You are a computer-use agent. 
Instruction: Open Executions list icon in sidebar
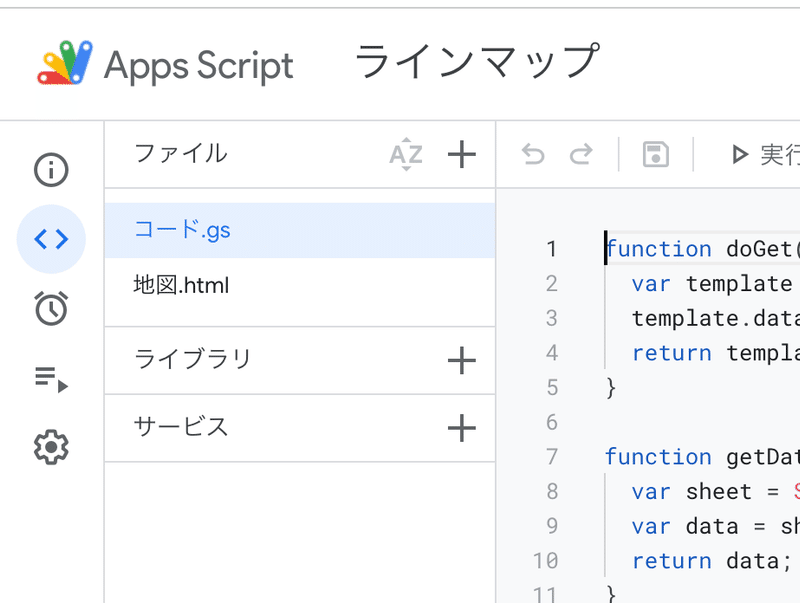[51, 378]
